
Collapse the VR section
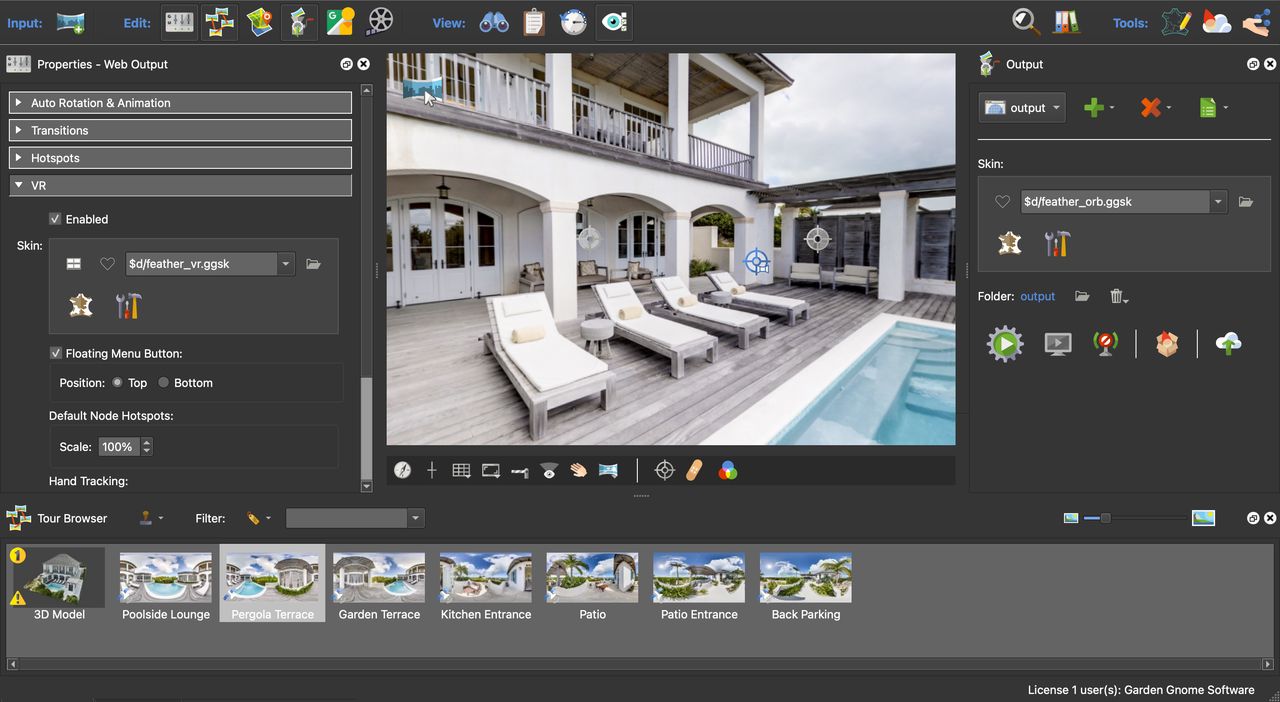click(x=180, y=185)
